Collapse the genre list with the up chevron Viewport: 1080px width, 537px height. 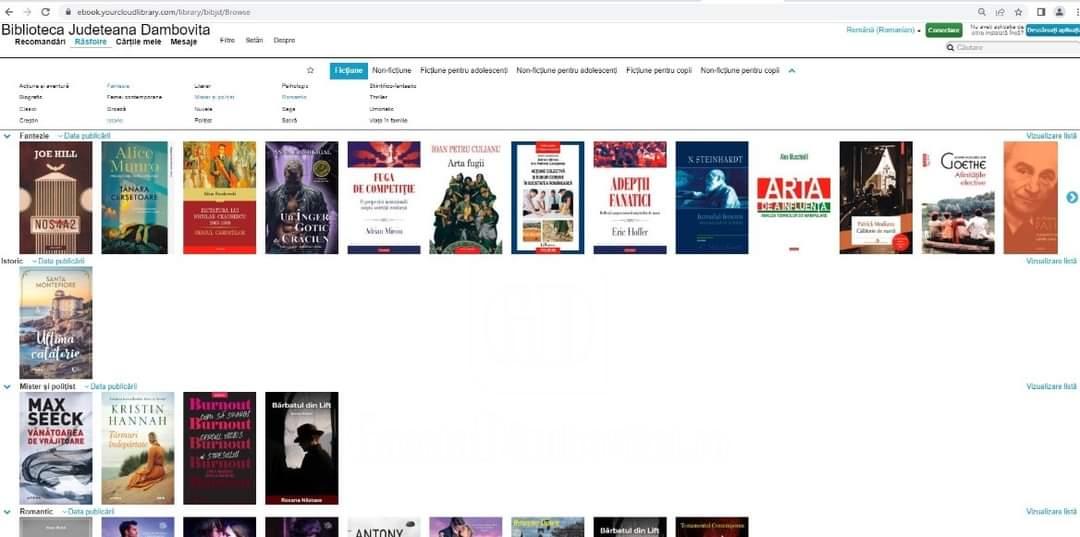[x=791, y=70]
